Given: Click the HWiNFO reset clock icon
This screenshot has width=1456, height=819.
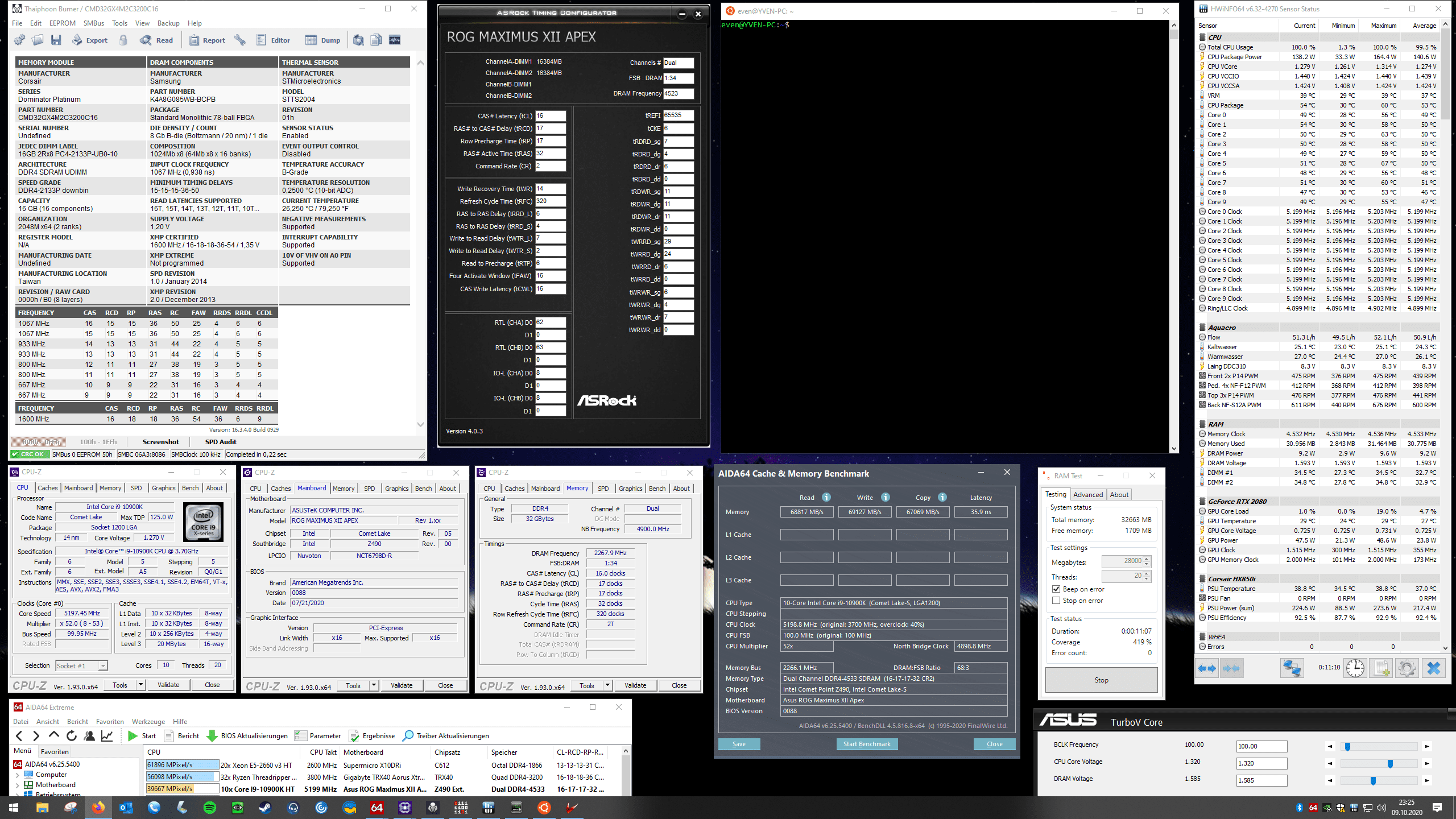Looking at the screenshot, I should tap(1355, 668).
